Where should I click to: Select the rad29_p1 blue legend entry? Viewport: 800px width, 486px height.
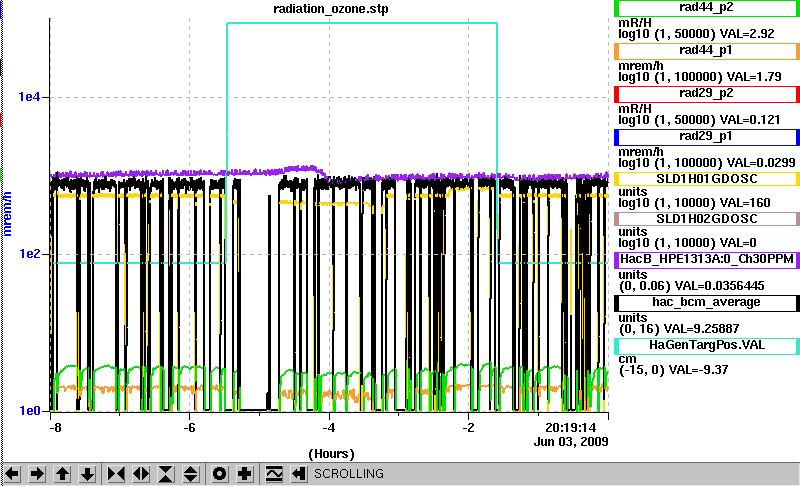point(707,137)
